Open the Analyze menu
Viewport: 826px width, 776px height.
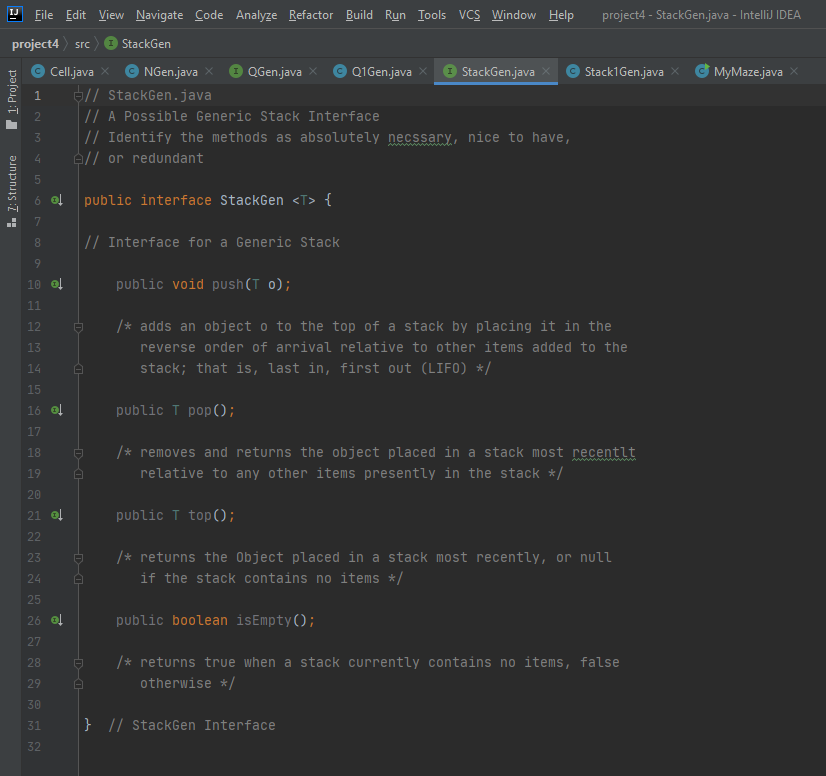pyautogui.click(x=257, y=15)
